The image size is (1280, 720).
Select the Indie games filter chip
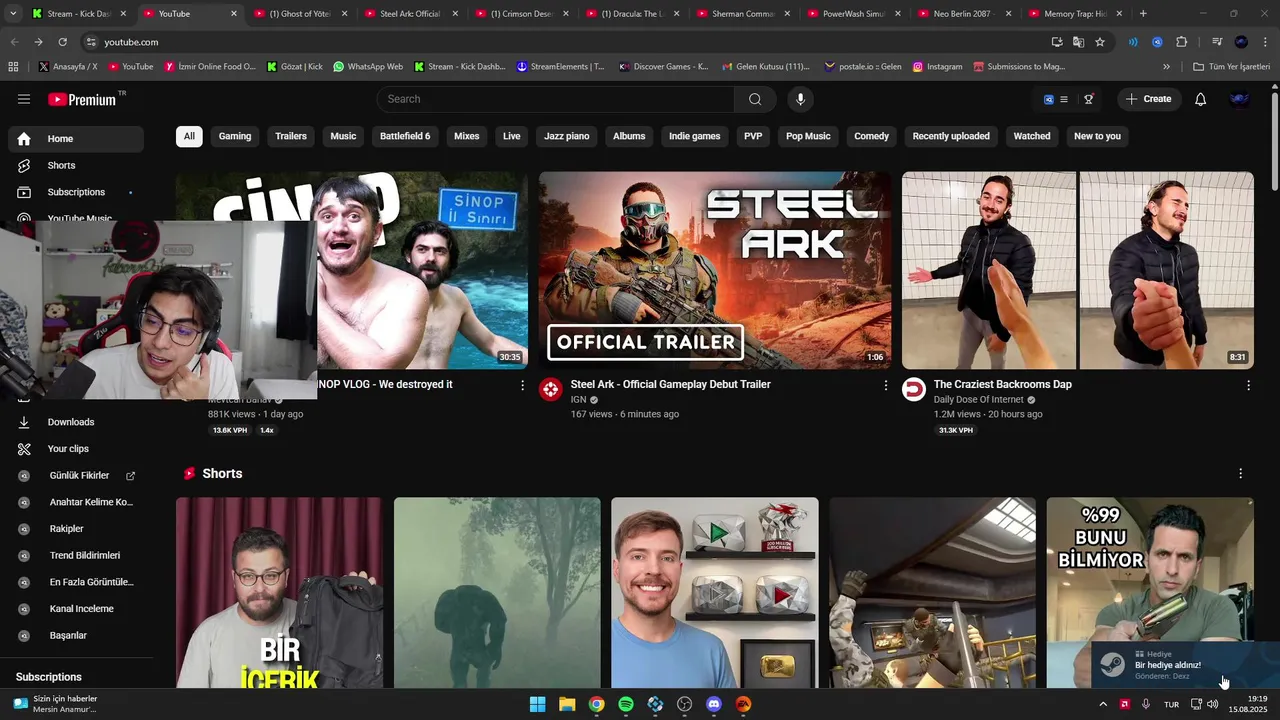(x=695, y=136)
